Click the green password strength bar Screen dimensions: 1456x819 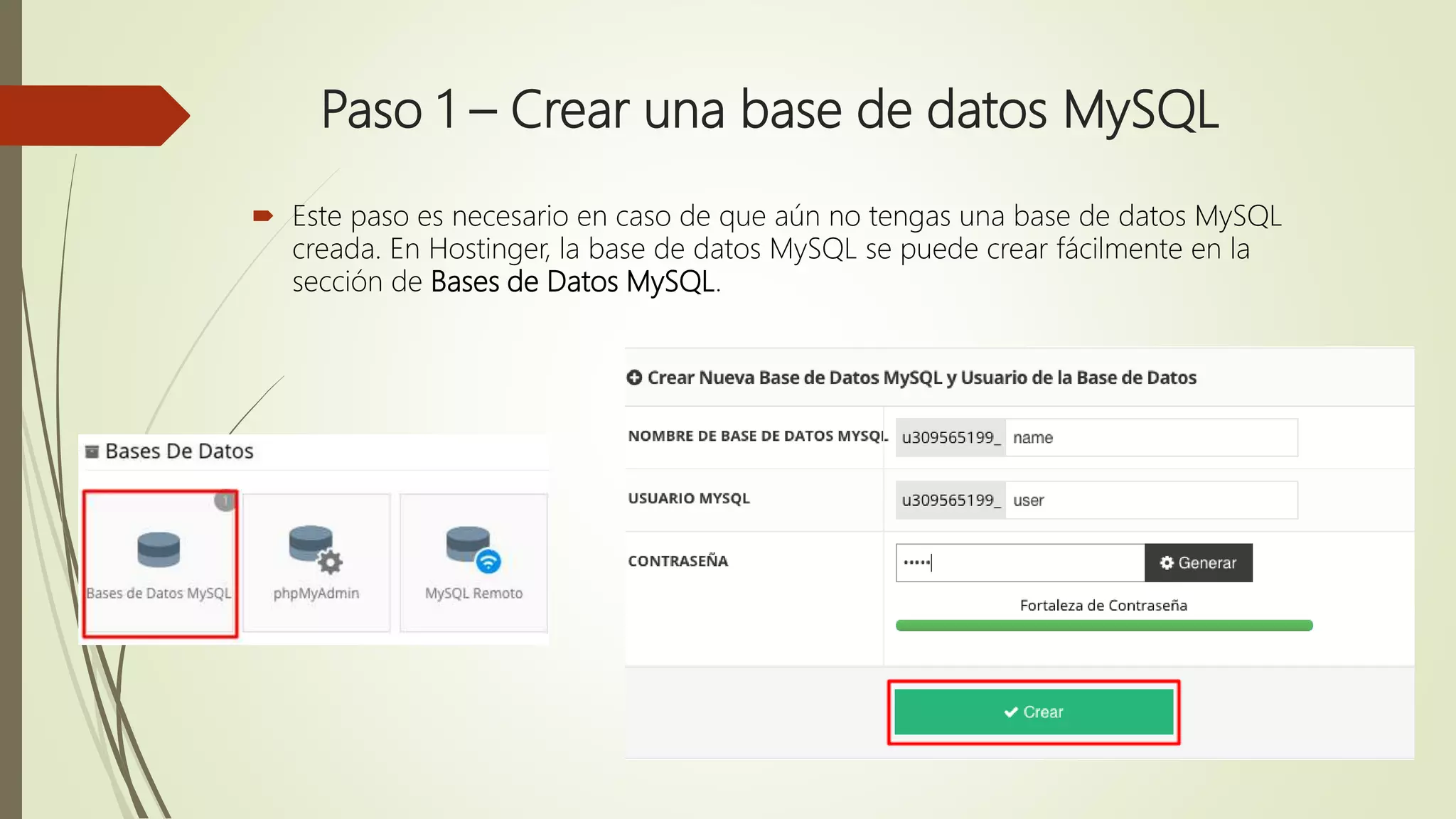(1104, 626)
